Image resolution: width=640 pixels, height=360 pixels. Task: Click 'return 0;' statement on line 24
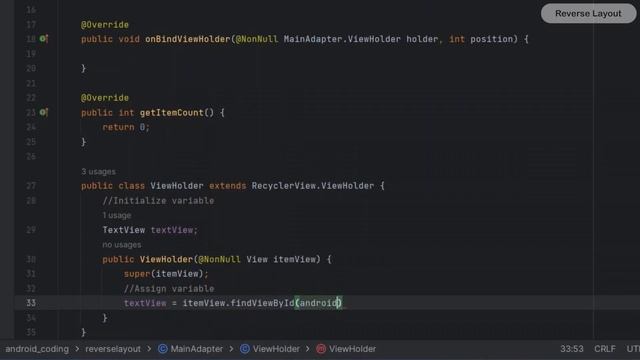click(x=126, y=127)
